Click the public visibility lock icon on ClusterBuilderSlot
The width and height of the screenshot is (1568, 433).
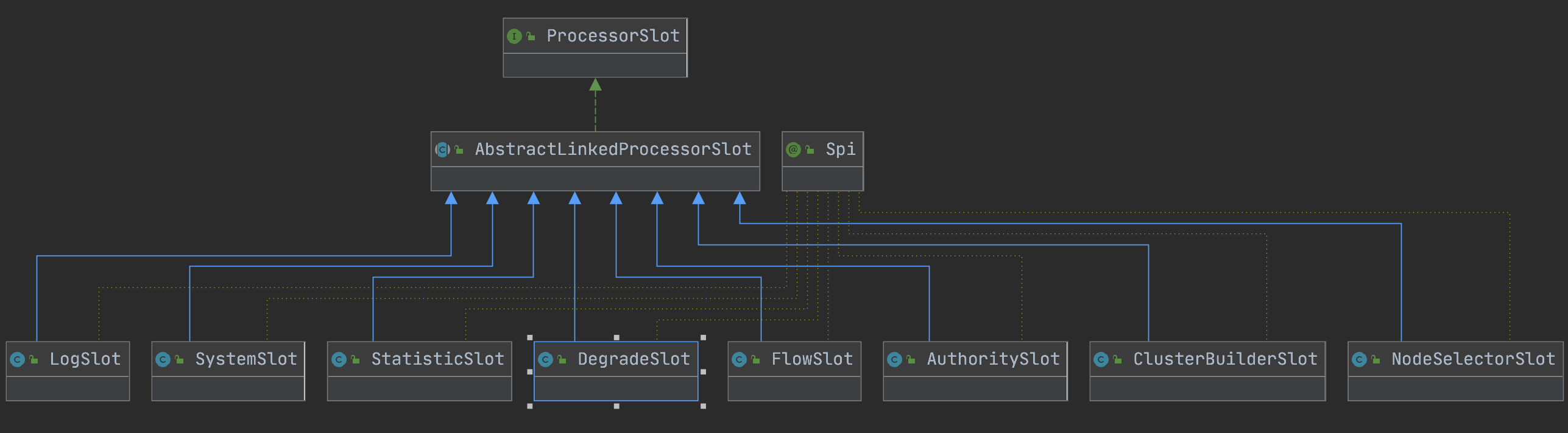pos(1117,360)
